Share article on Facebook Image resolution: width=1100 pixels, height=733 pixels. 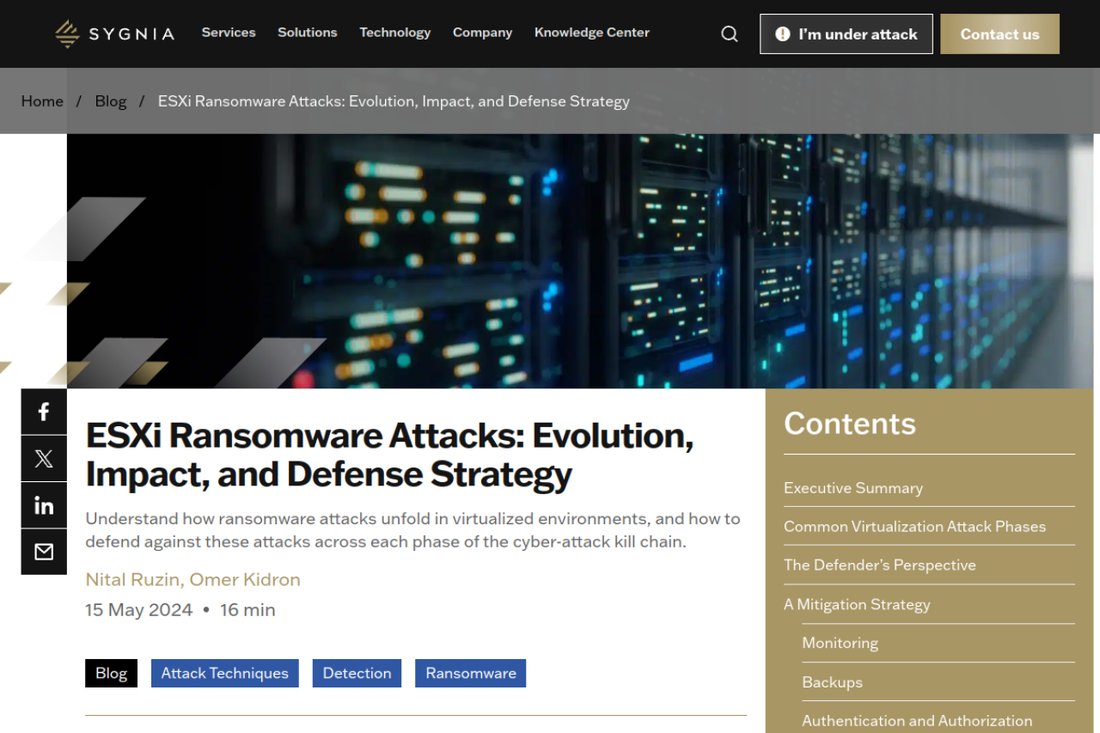click(43, 412)
